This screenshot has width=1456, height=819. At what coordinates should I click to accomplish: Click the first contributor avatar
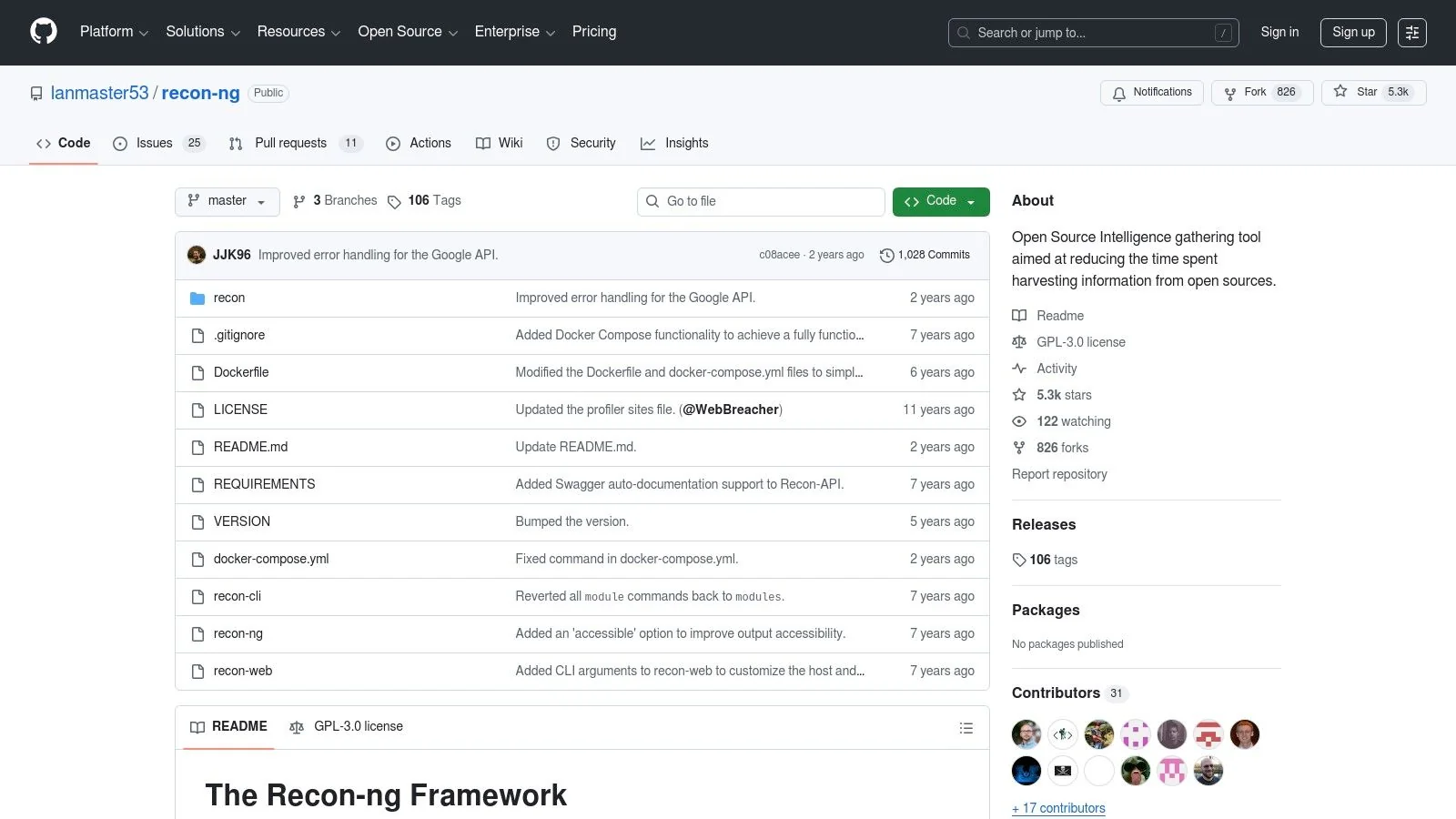tap(1026, 734)
